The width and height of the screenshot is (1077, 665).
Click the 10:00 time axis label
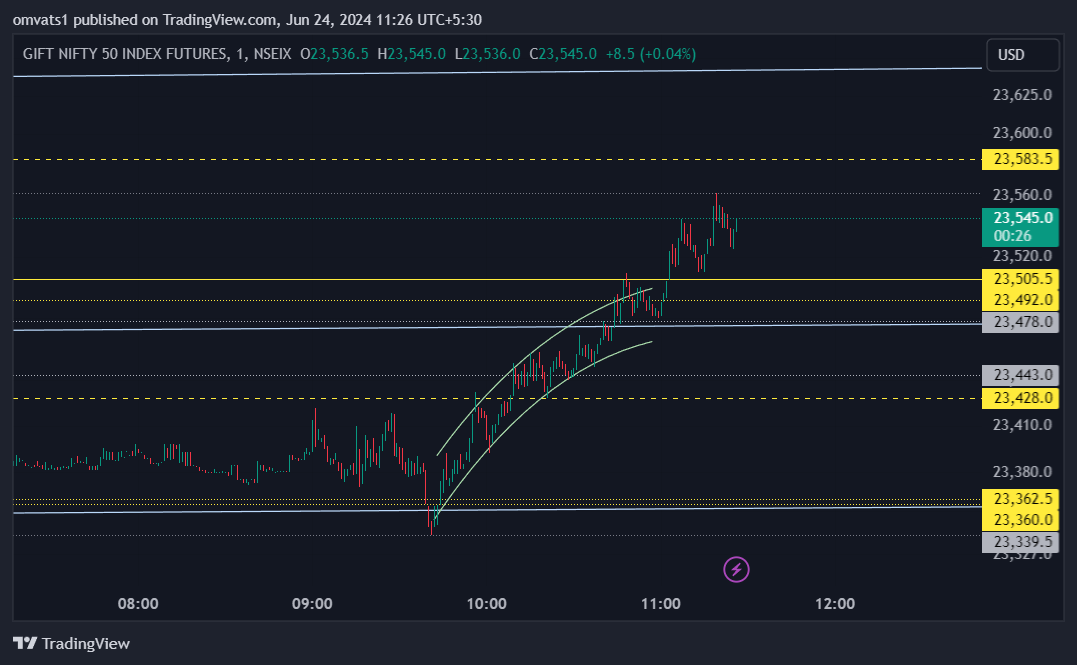(486, 604)
